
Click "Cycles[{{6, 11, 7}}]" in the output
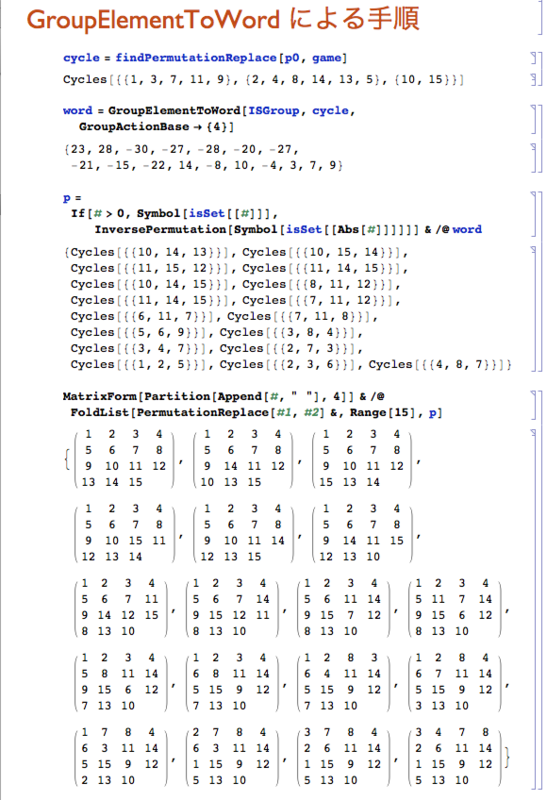pos(141,316)
